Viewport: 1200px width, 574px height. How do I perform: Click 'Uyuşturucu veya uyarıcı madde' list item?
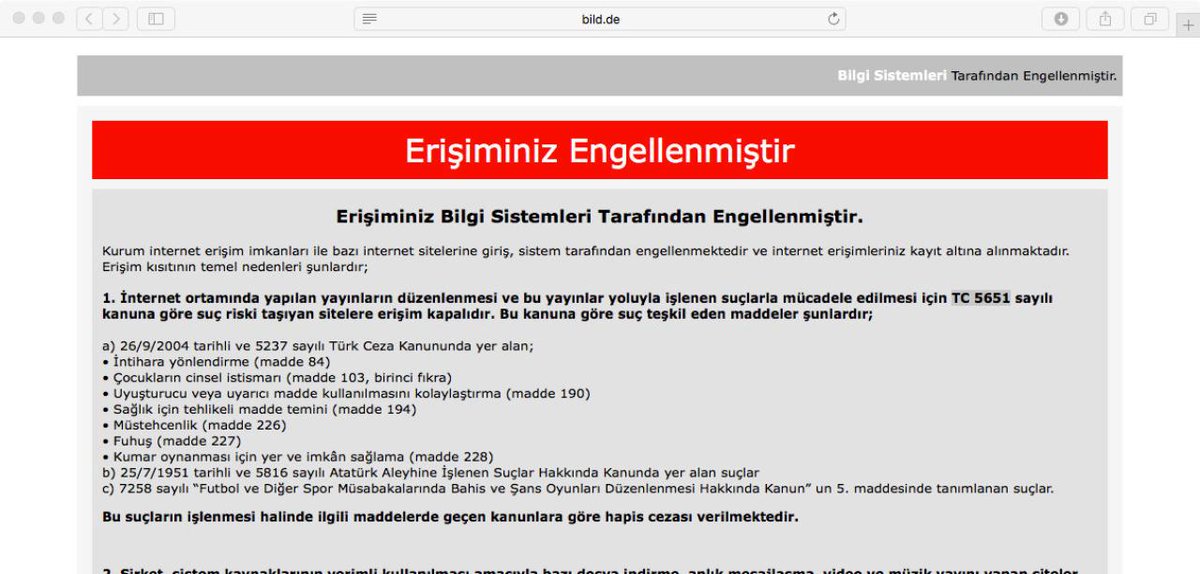point(346,393)
